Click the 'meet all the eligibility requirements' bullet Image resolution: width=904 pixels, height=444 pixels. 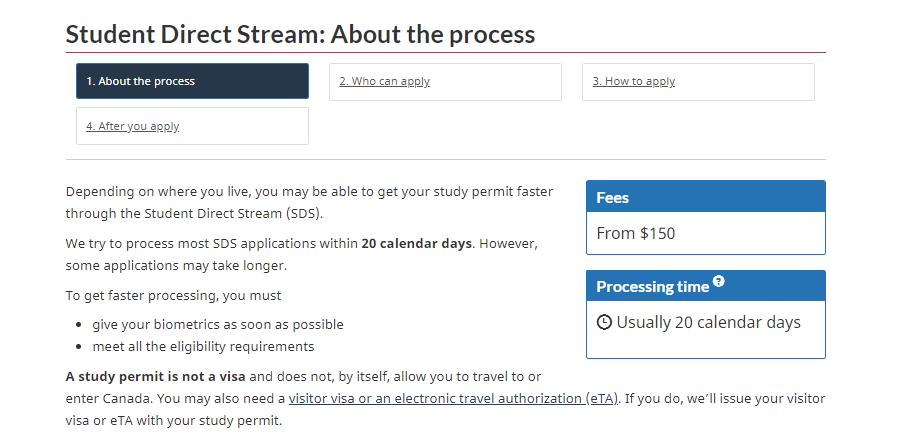tap(203, 346)
